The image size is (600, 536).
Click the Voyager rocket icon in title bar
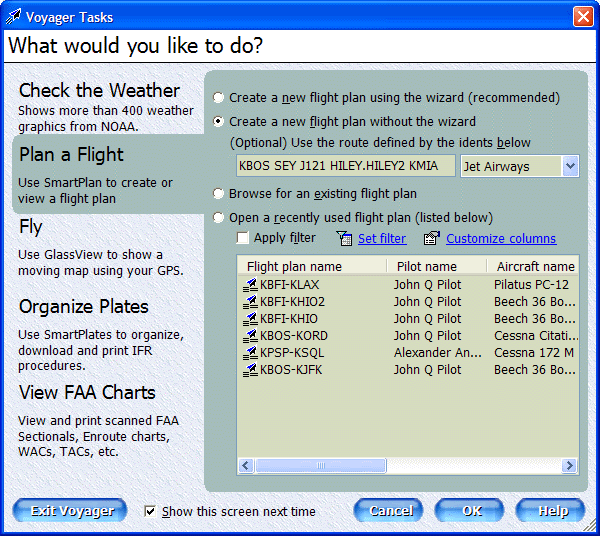13,17
